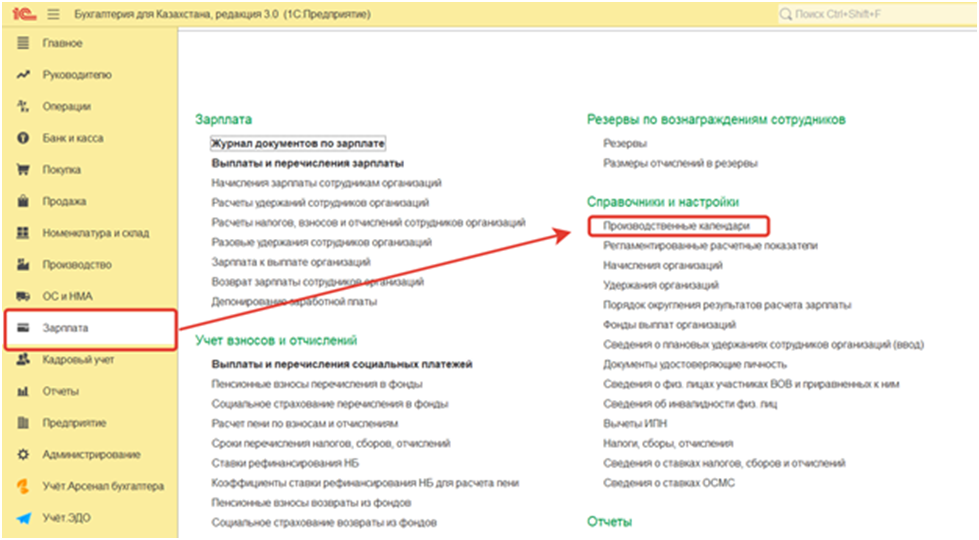The image size is (979, 540).
Task: Click the Главное section icon
Action: [22, 43]
